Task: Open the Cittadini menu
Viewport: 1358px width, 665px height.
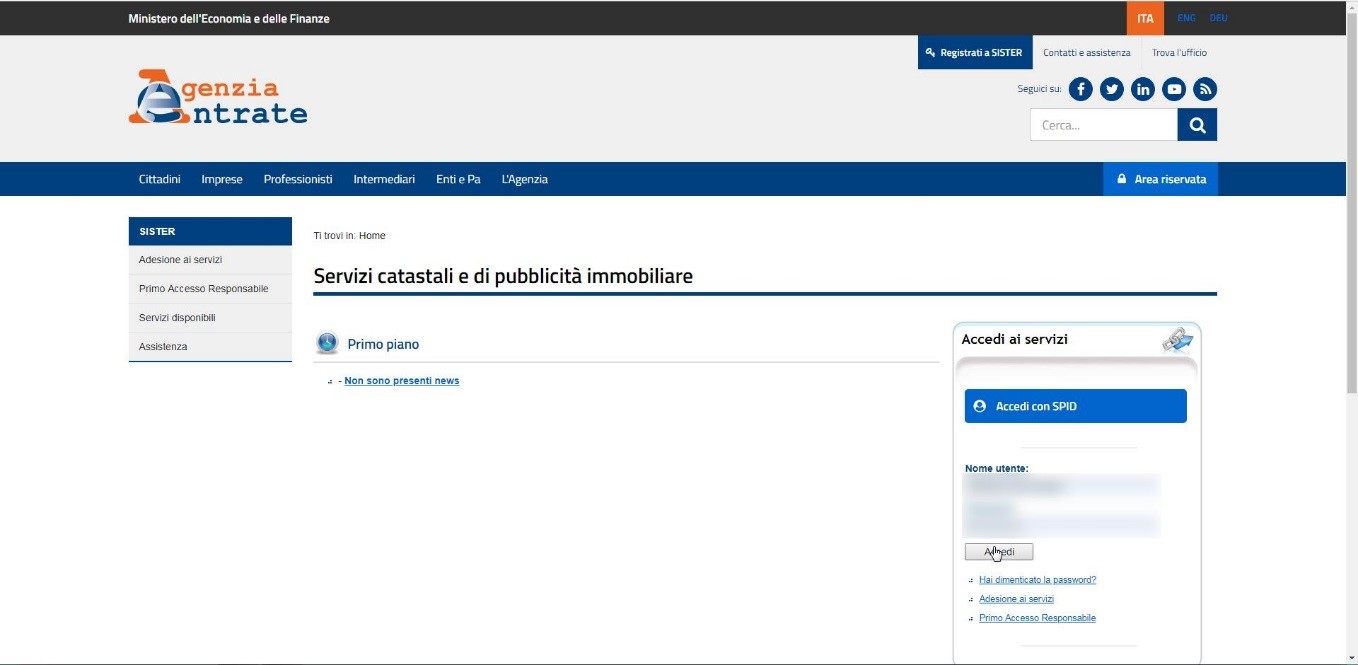Action: point(160,179)
